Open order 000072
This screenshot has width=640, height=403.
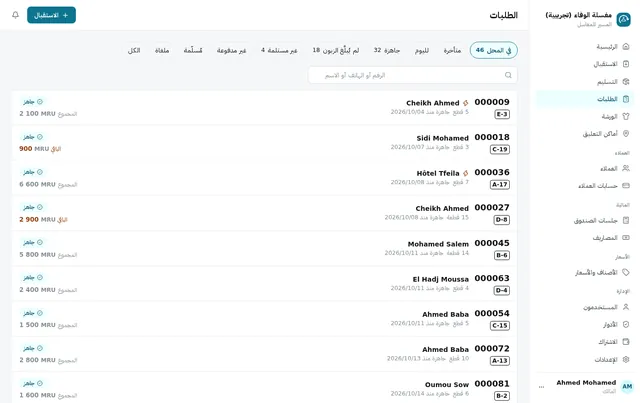click(x=264, y=354)
